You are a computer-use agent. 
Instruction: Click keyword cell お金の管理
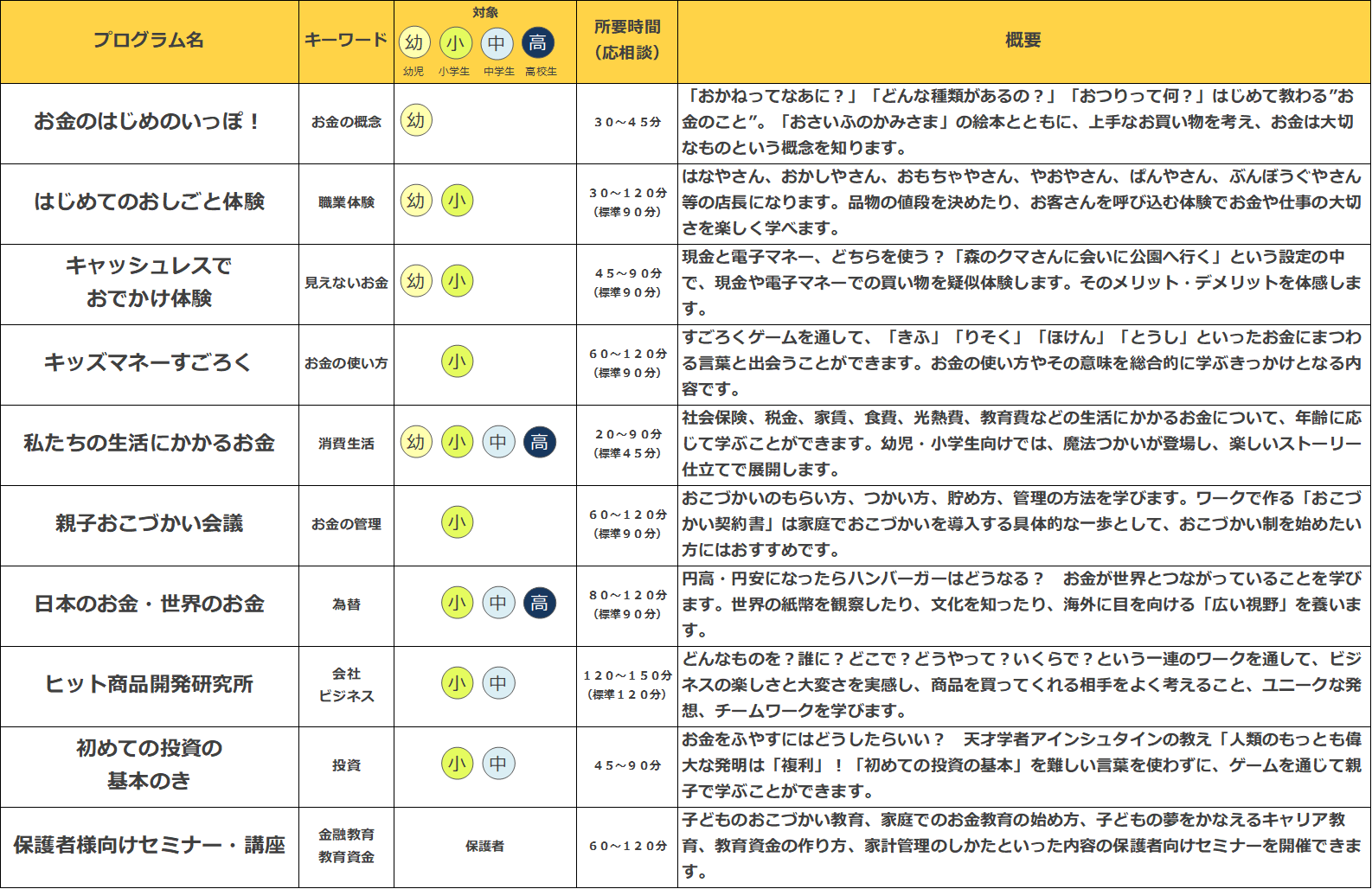pos(346,525)
